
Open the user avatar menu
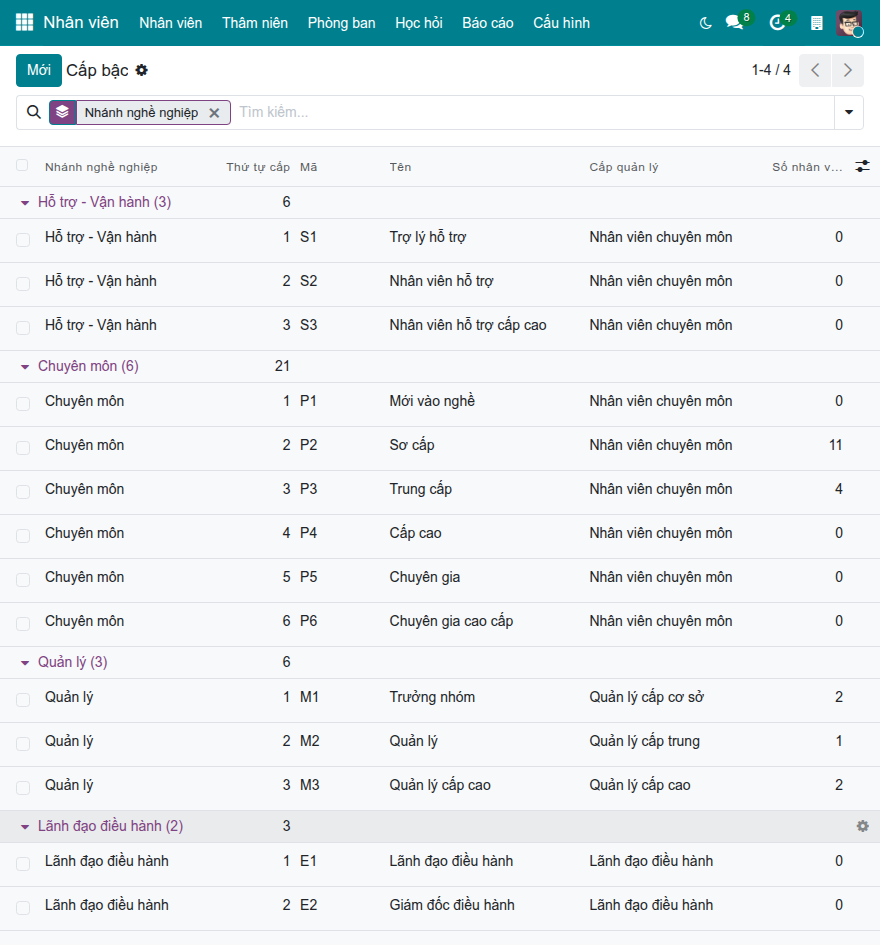pos(849,23)
